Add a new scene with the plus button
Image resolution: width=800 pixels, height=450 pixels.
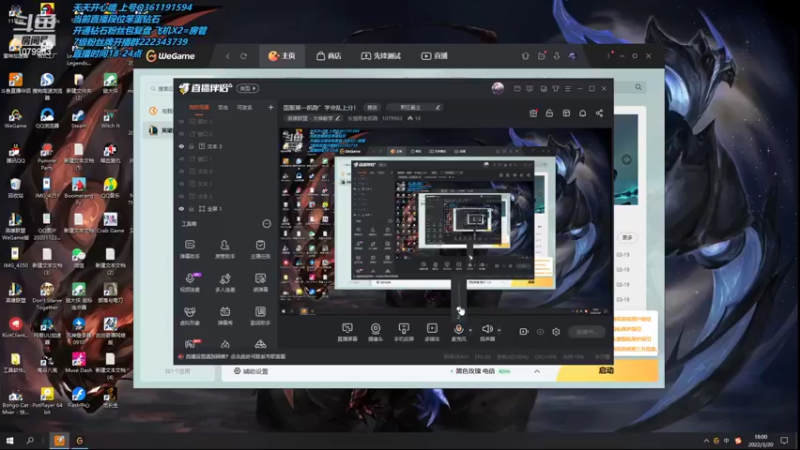click(270, 108)
